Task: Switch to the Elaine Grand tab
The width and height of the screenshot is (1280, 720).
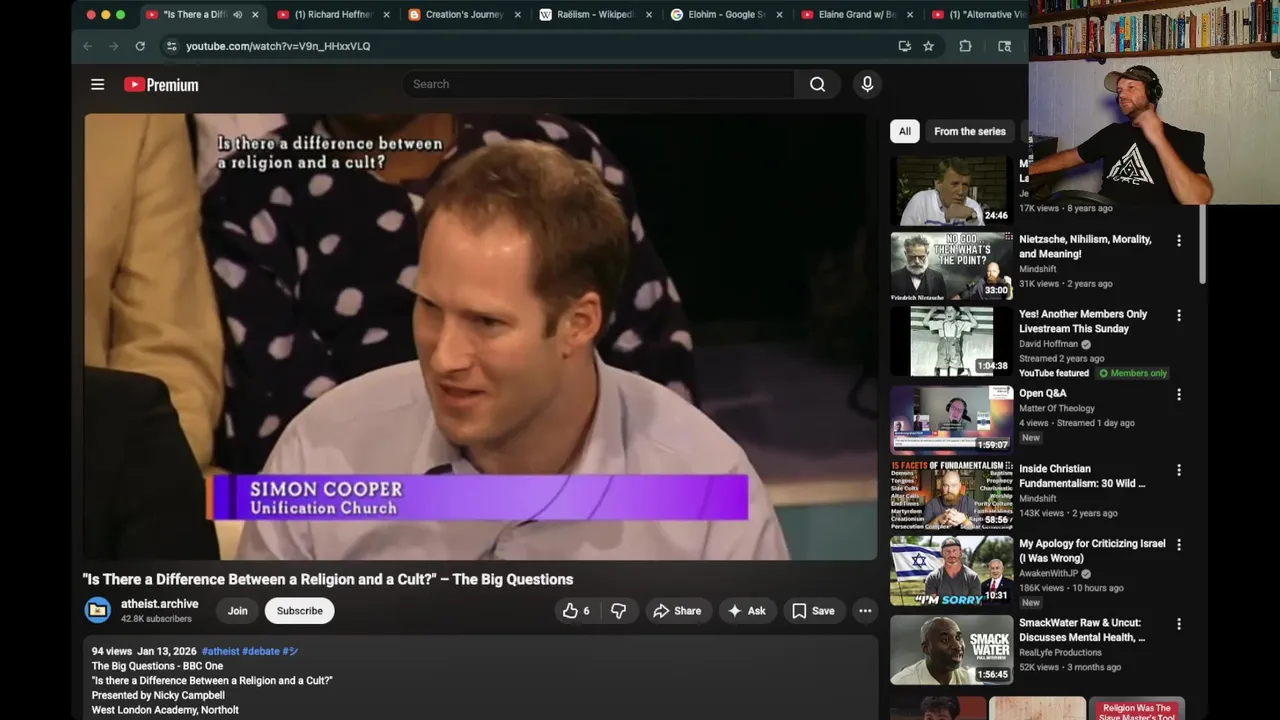Action: click(x=856, y=15)
